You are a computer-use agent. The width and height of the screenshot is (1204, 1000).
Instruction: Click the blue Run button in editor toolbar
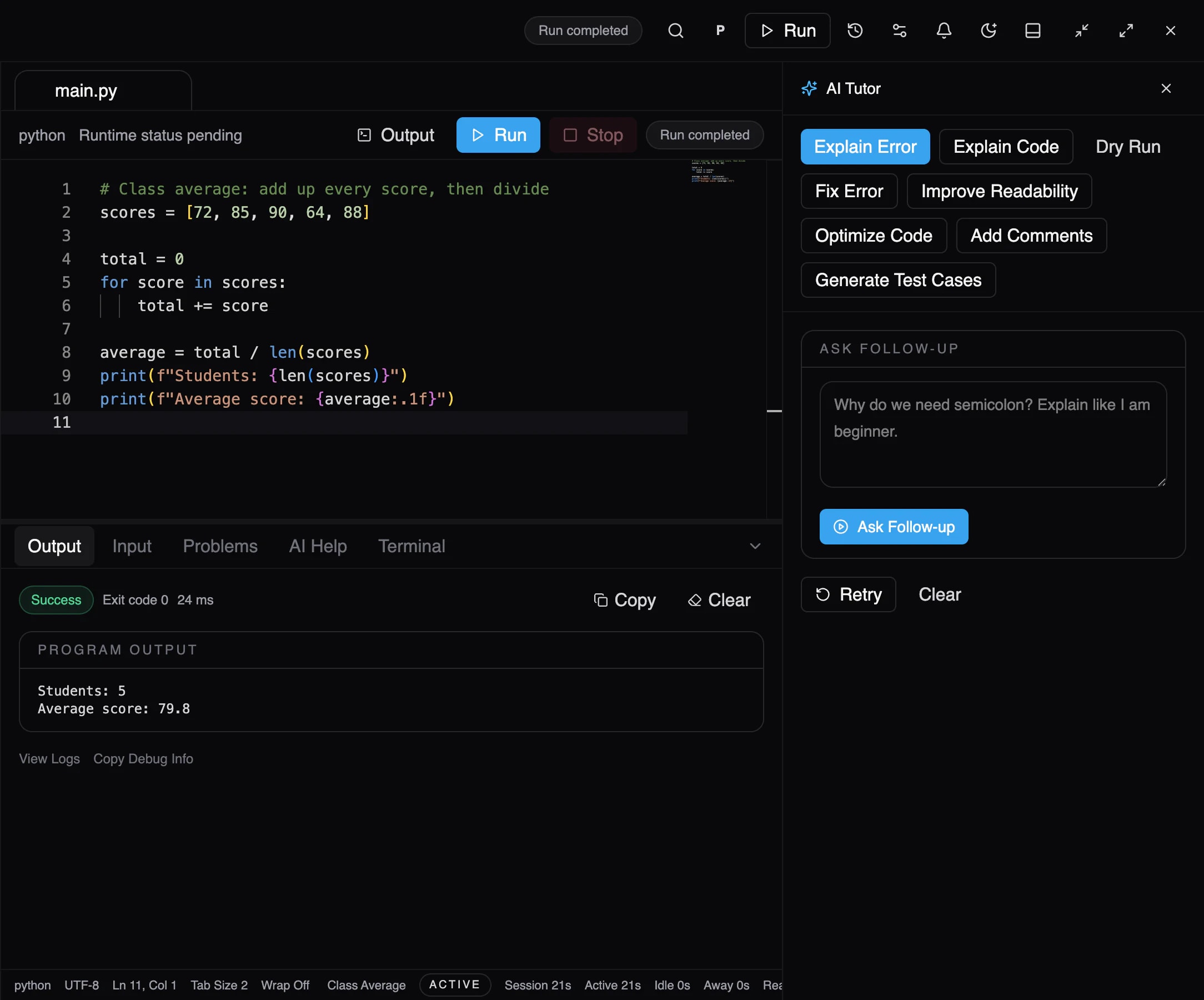(498, 135)
